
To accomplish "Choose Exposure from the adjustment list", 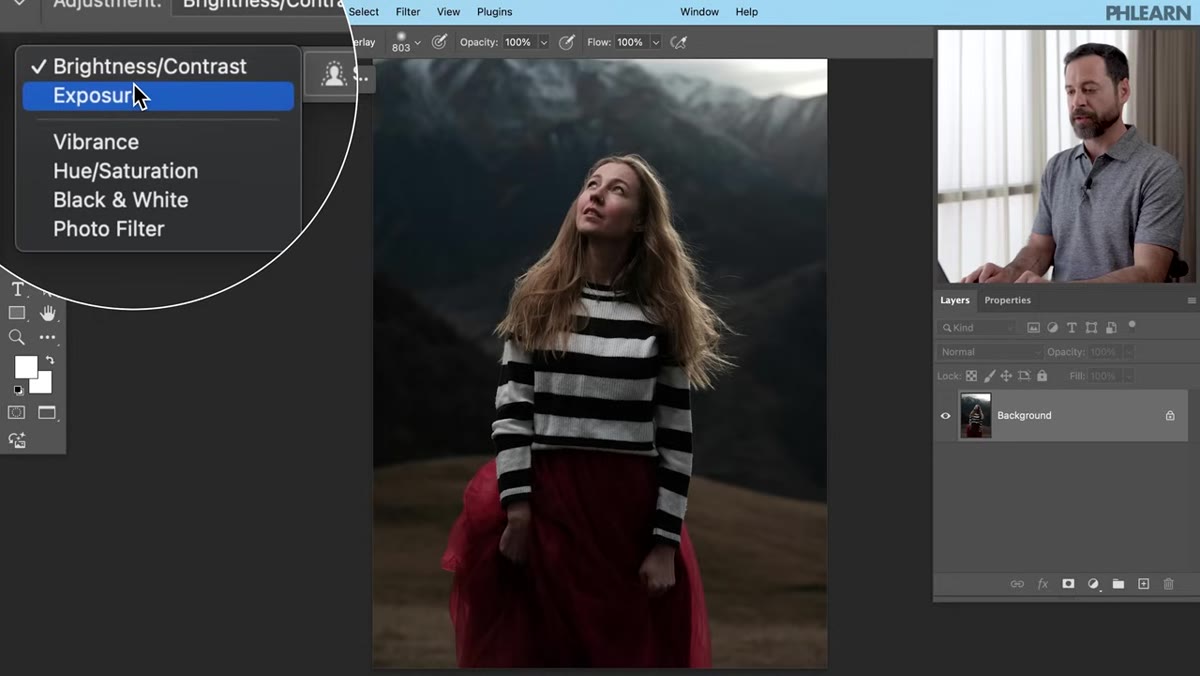I will [158, 96].
